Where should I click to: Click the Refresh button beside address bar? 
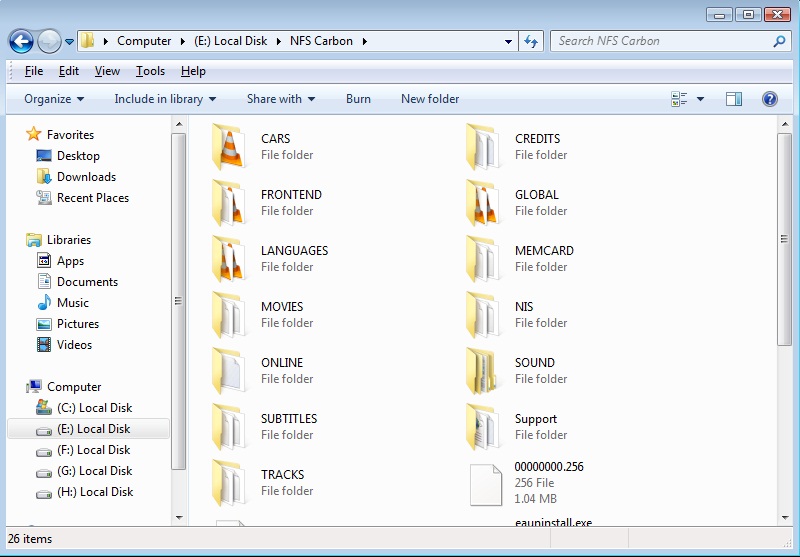click(x=531, y=41)
